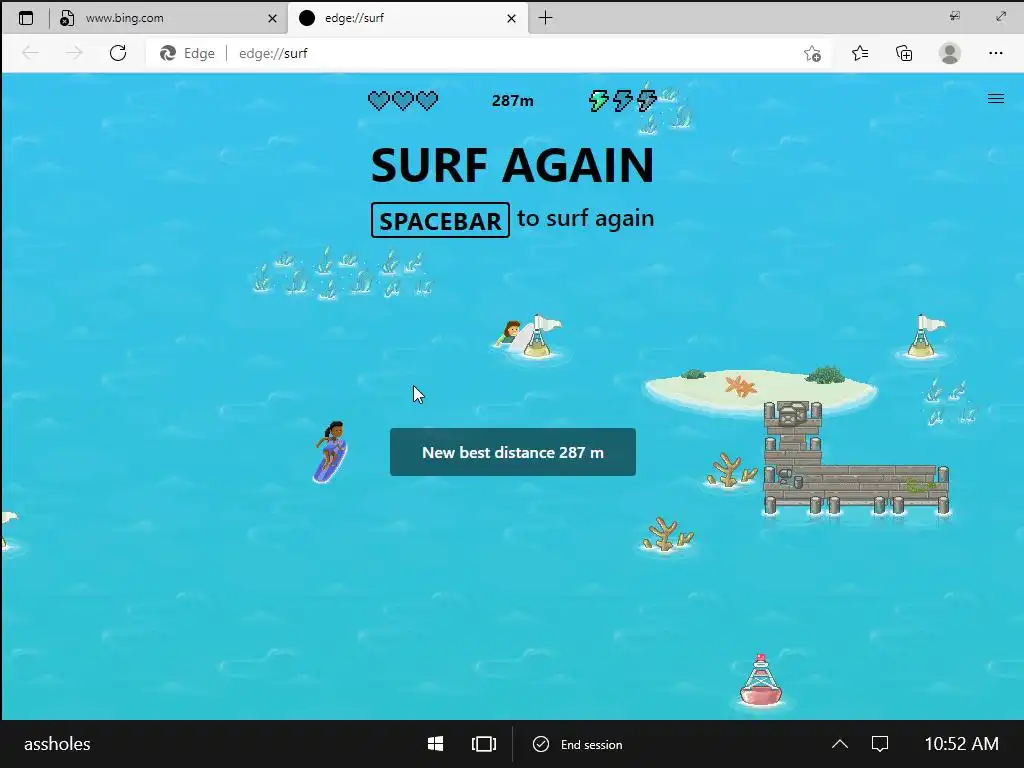This screenshot has height=768, width=1024.
Task: Open the notification center icon
Action: 880,744
